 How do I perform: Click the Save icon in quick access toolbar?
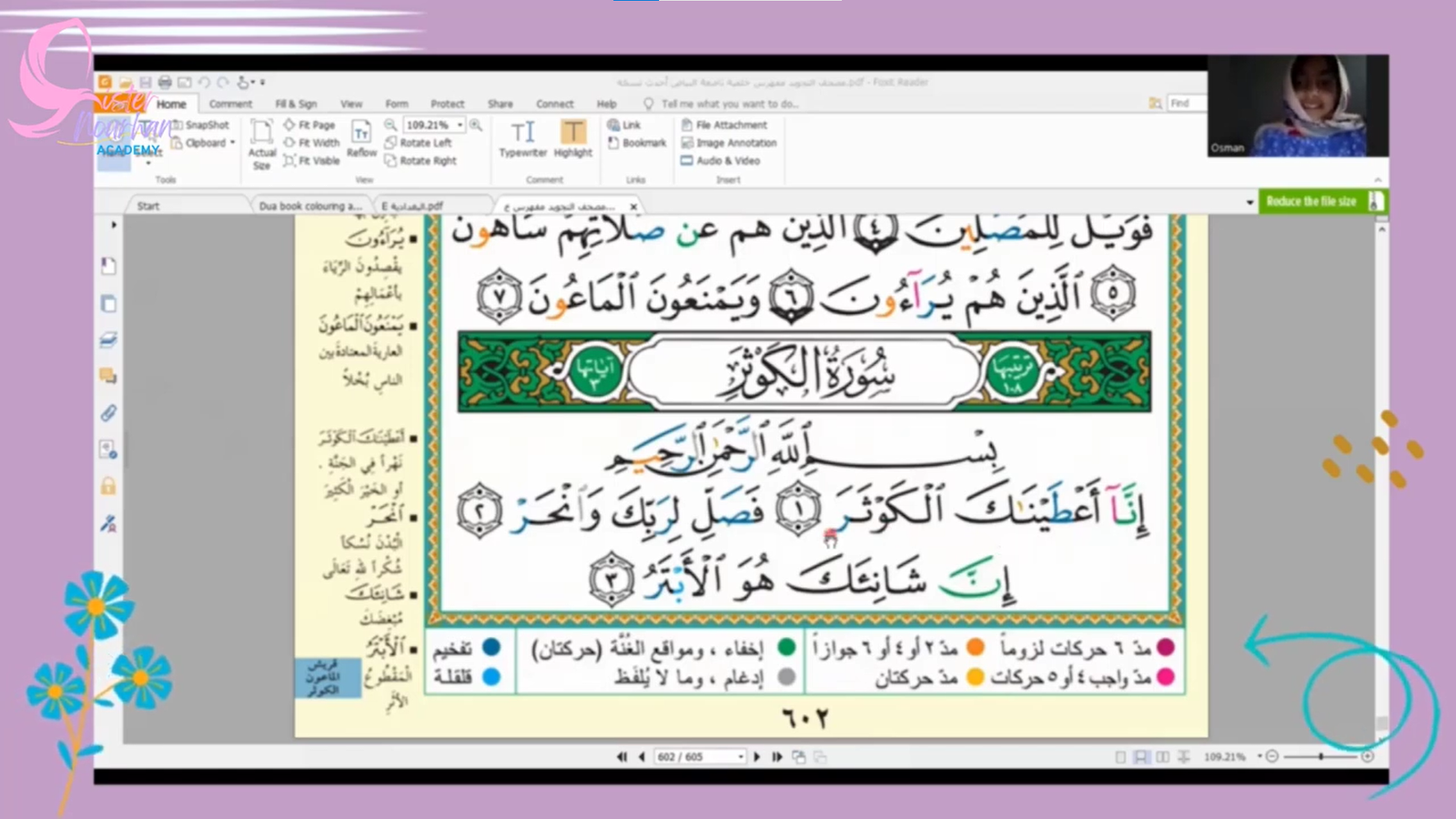tap(146, 82)
